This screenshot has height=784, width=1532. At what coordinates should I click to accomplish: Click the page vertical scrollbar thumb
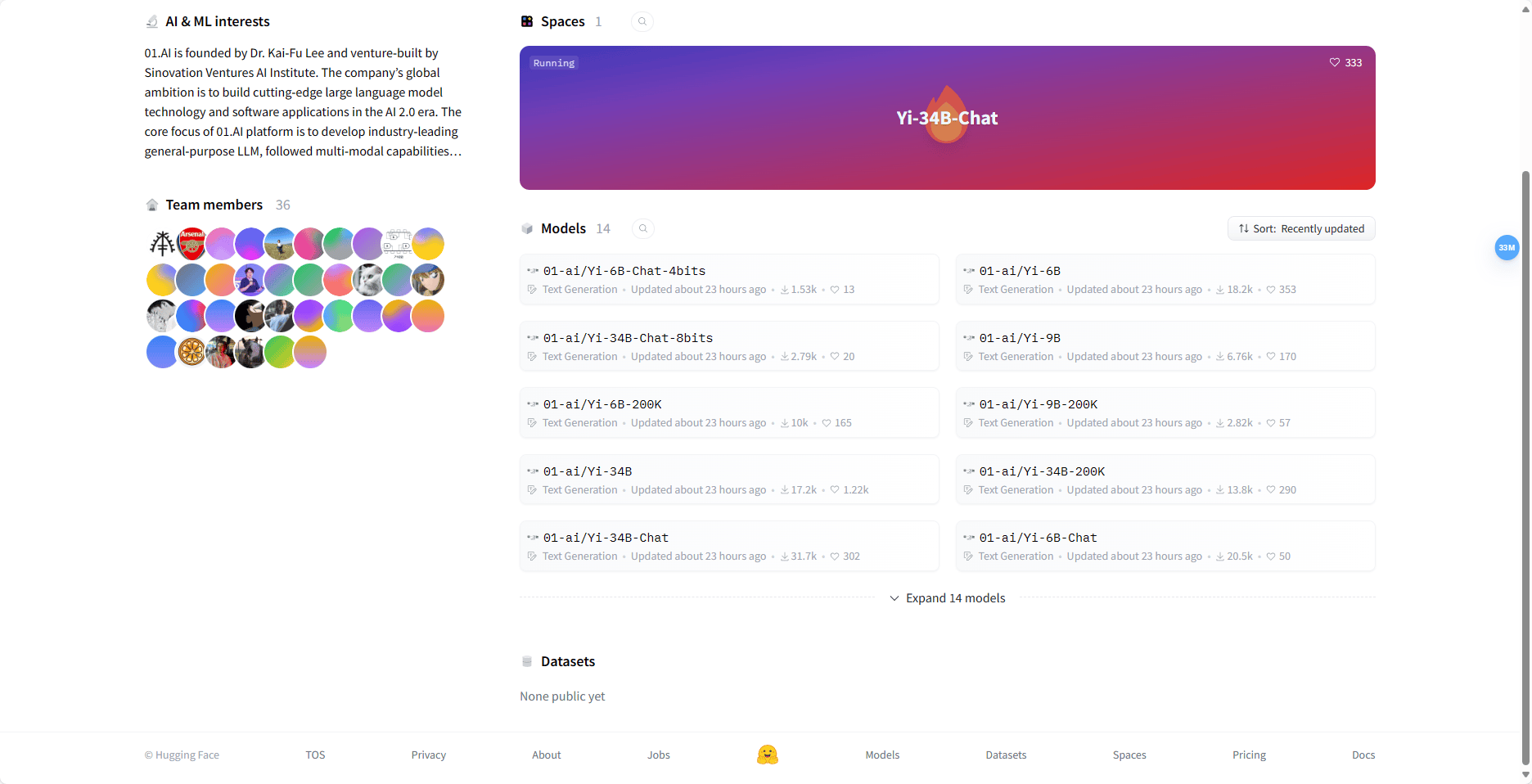click(x=1525, y=466)
